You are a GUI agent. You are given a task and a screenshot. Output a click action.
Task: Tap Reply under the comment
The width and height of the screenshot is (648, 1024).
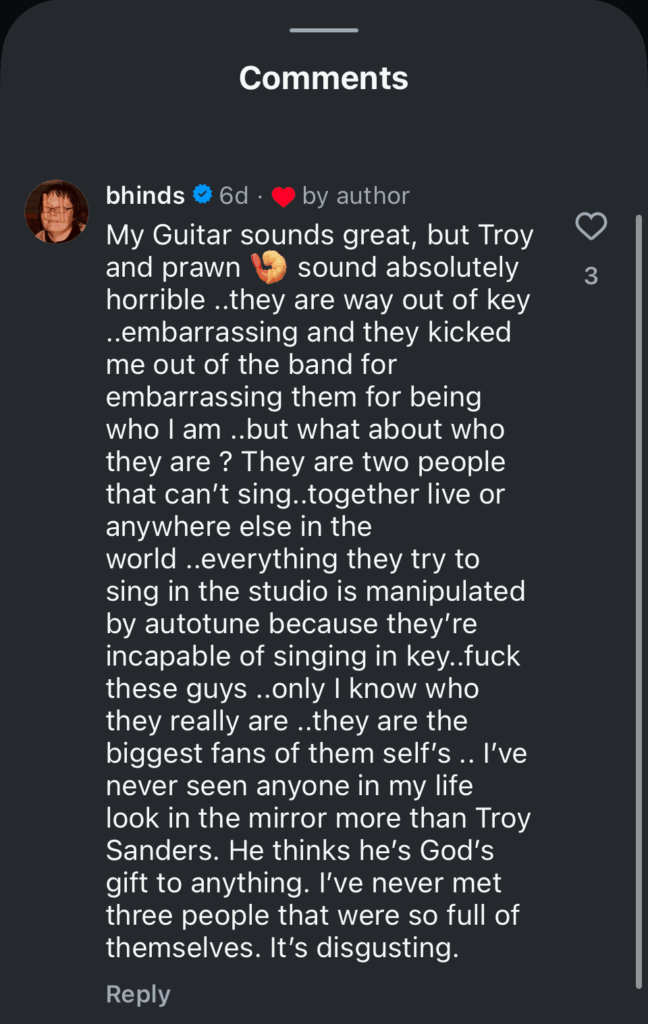click(138, 994)
